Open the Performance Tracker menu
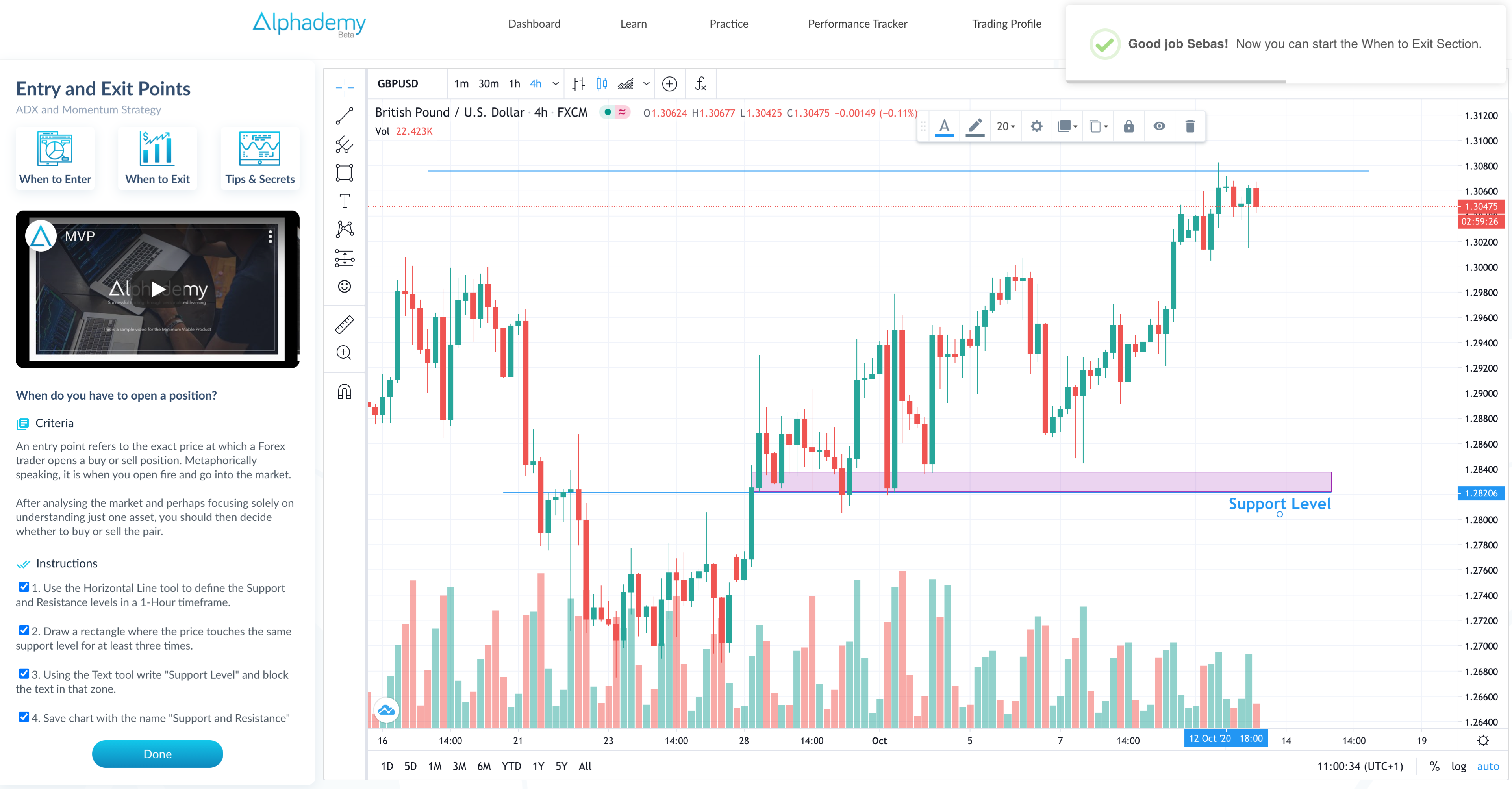 tap(857, 24)
